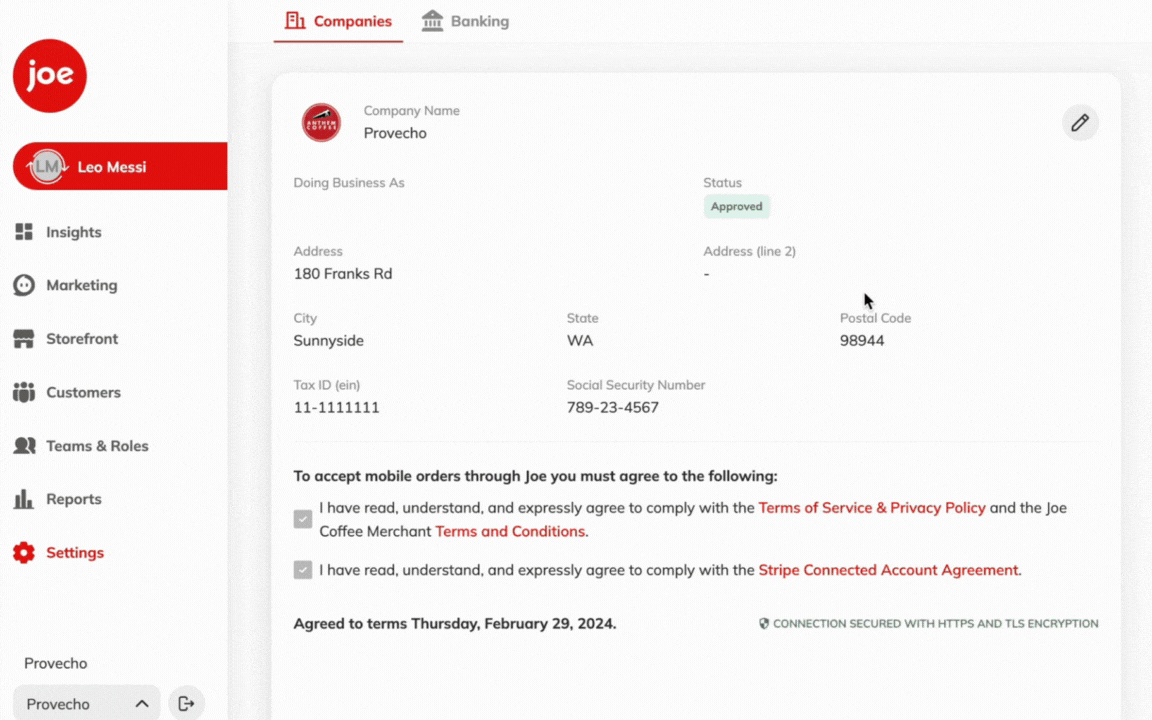Viewport: 1152px width, 720px height.
Task: Click the Doing Business As label
Action: (349, 183)
